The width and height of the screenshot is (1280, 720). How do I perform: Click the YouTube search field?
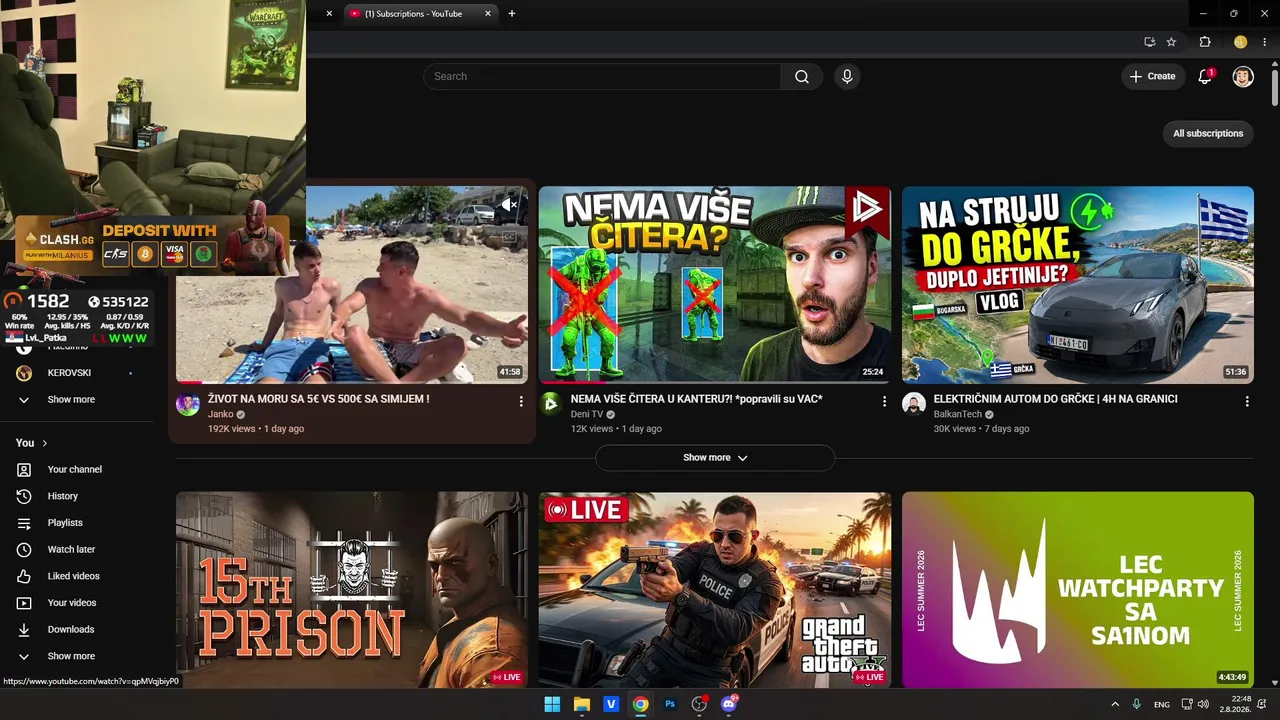603,76
